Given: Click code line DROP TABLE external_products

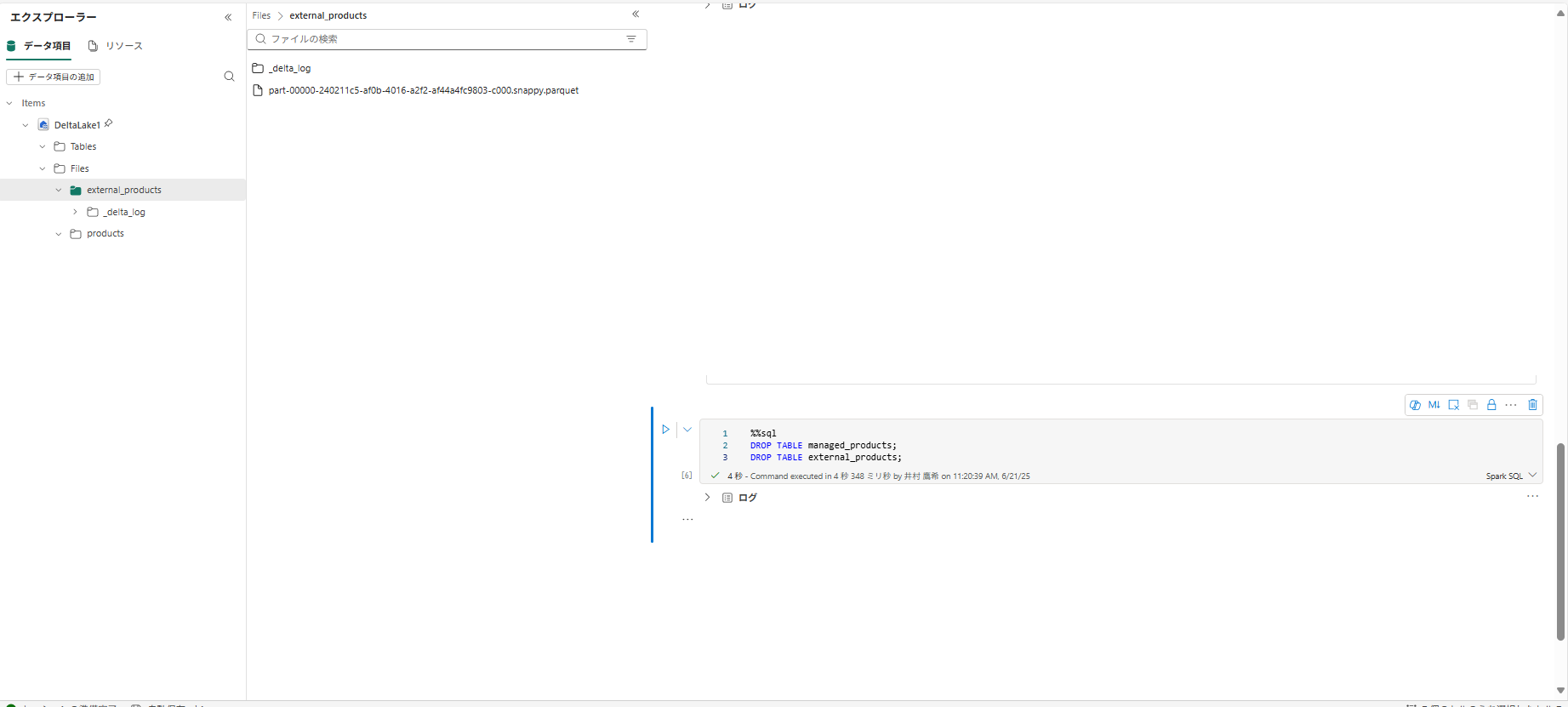Looking at the screenshot, I should 825,457.
